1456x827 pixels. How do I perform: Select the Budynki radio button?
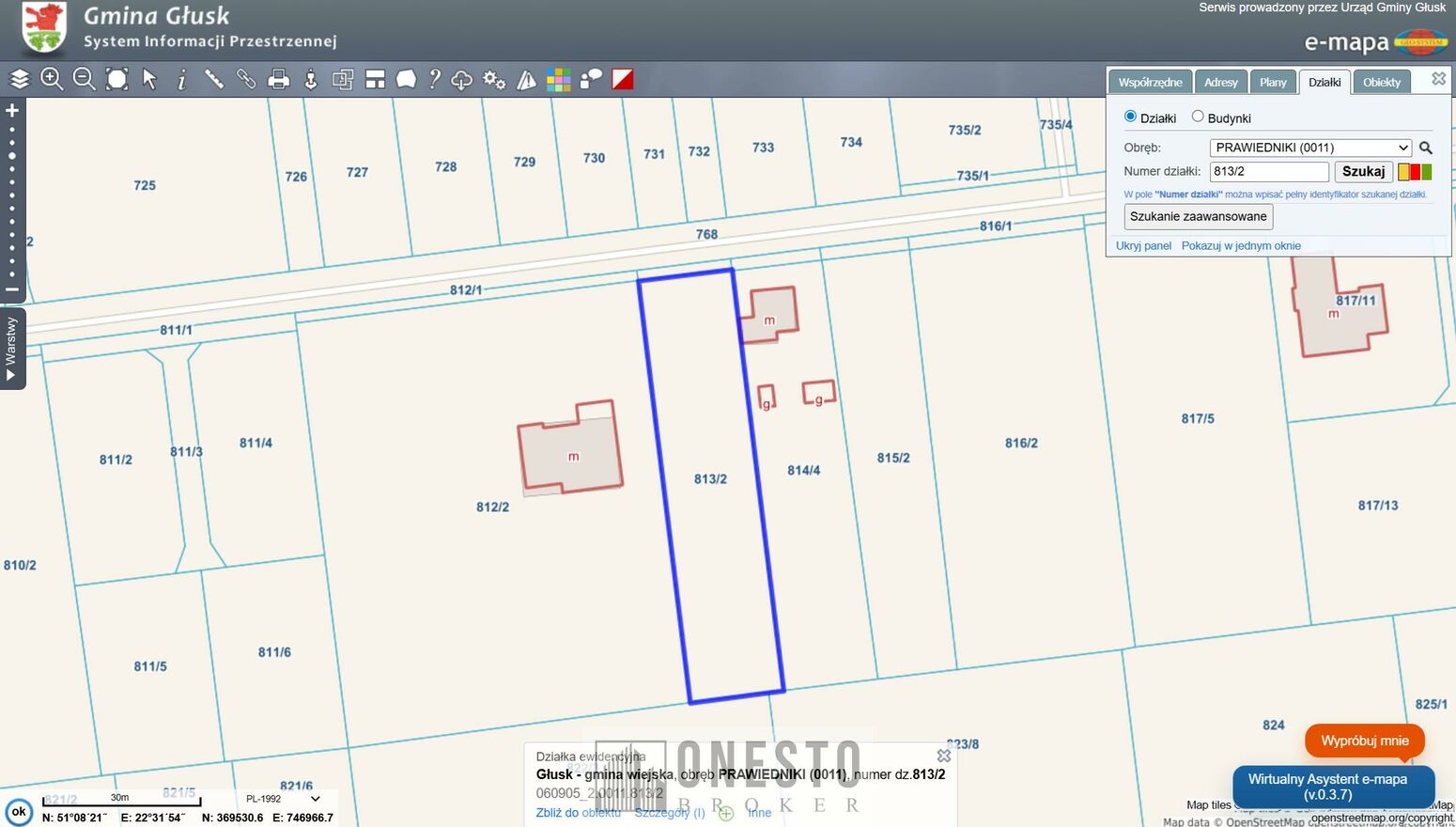click(x=1198, y=117)
